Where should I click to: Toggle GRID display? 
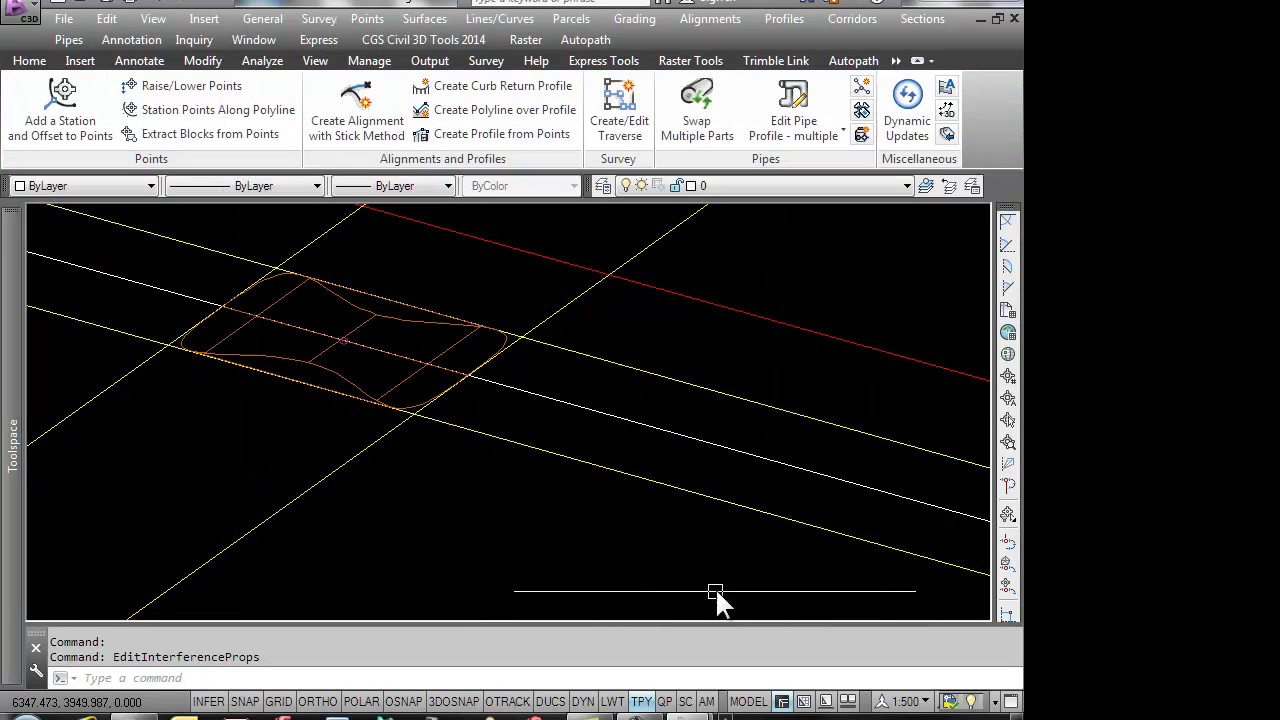point(279,702)
